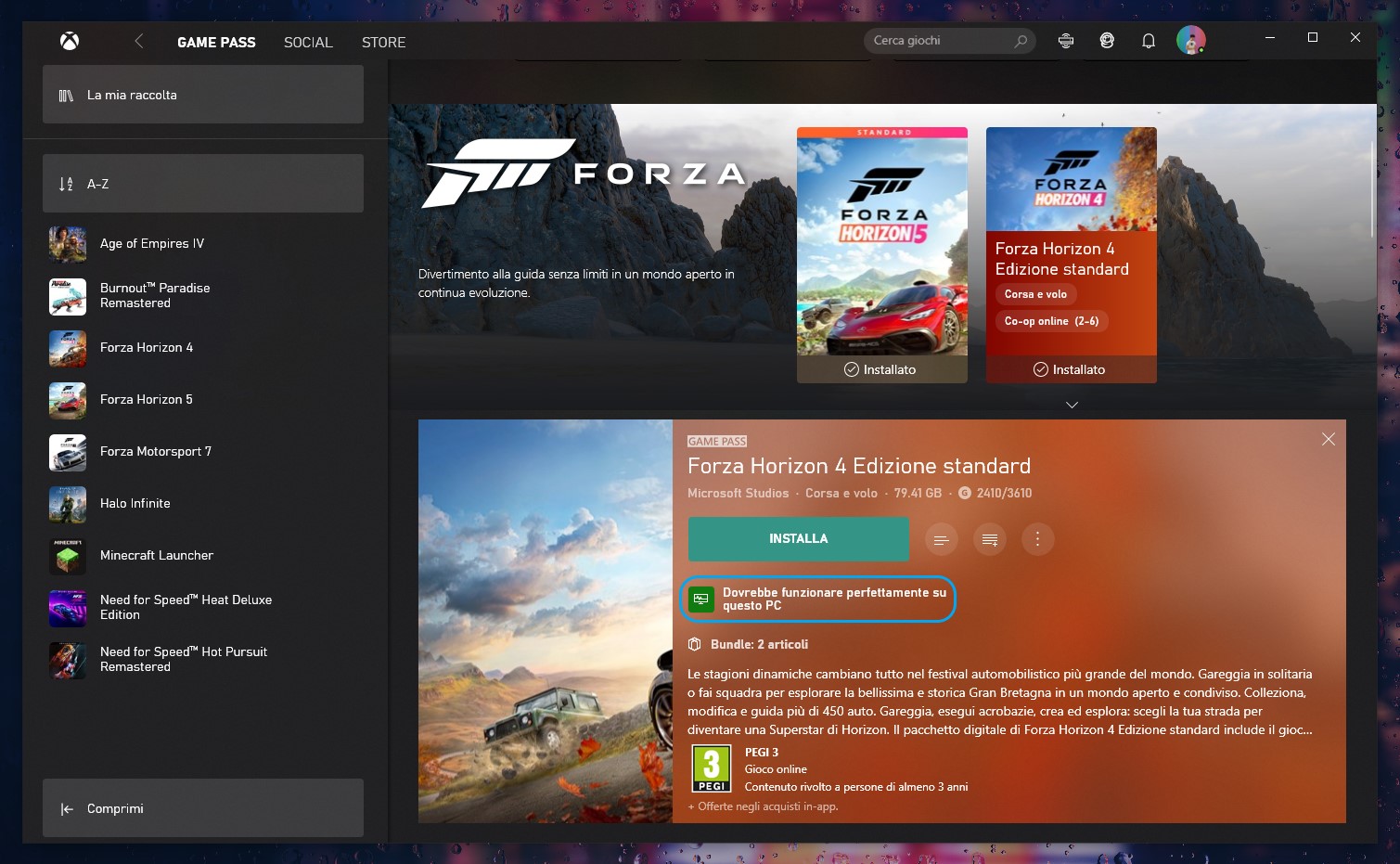Click the Forza Horizon 4 landscape artwork
Screen dimensions: 1400x864
coord(546,621)
